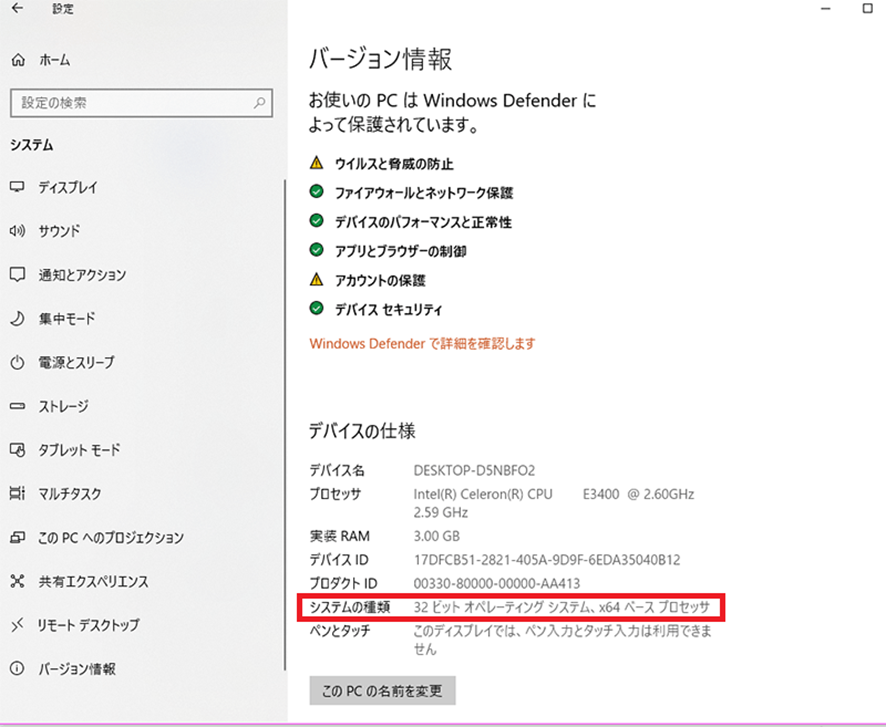Click the Sound (サウンド) speaker icon
This screenshot has height=727, width=886.
pyautogui.click(x=17, y=231)
